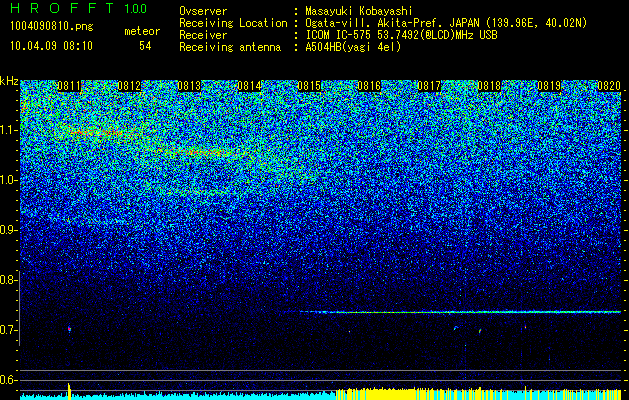Click the 1.1 kHz axis label
The image size is (629, 400).
tap(7, 130)
